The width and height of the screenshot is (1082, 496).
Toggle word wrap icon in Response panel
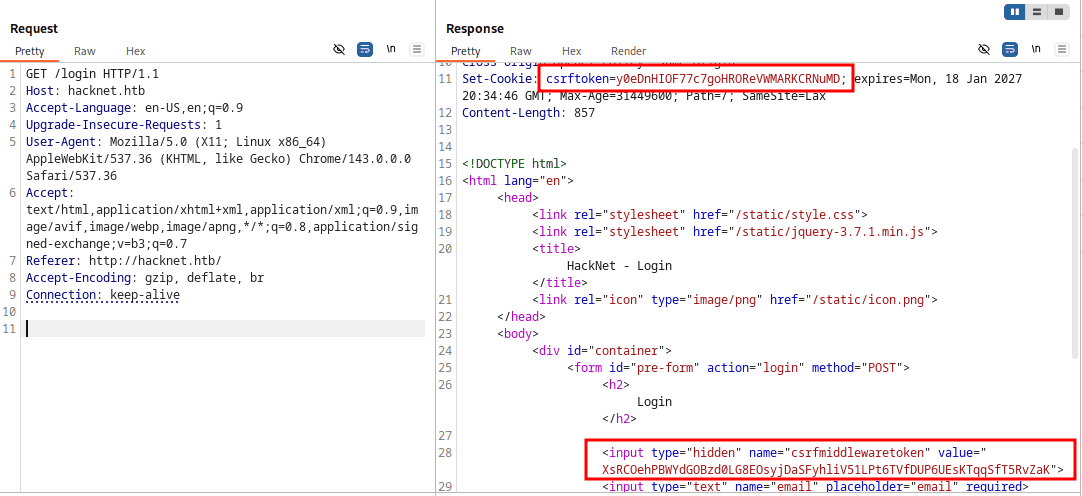click(x=1010, y=49)
